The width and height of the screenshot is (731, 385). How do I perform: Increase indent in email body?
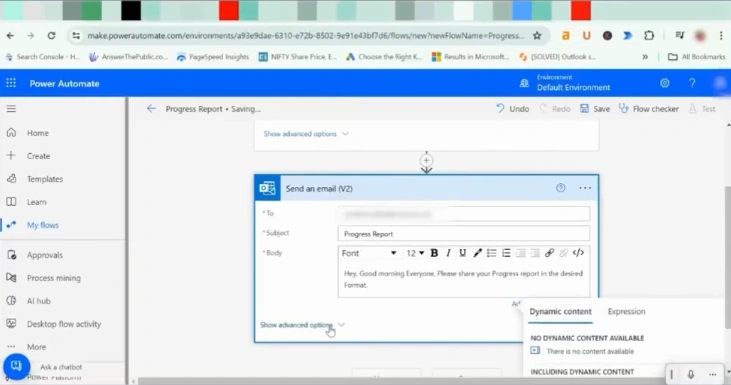535,253
